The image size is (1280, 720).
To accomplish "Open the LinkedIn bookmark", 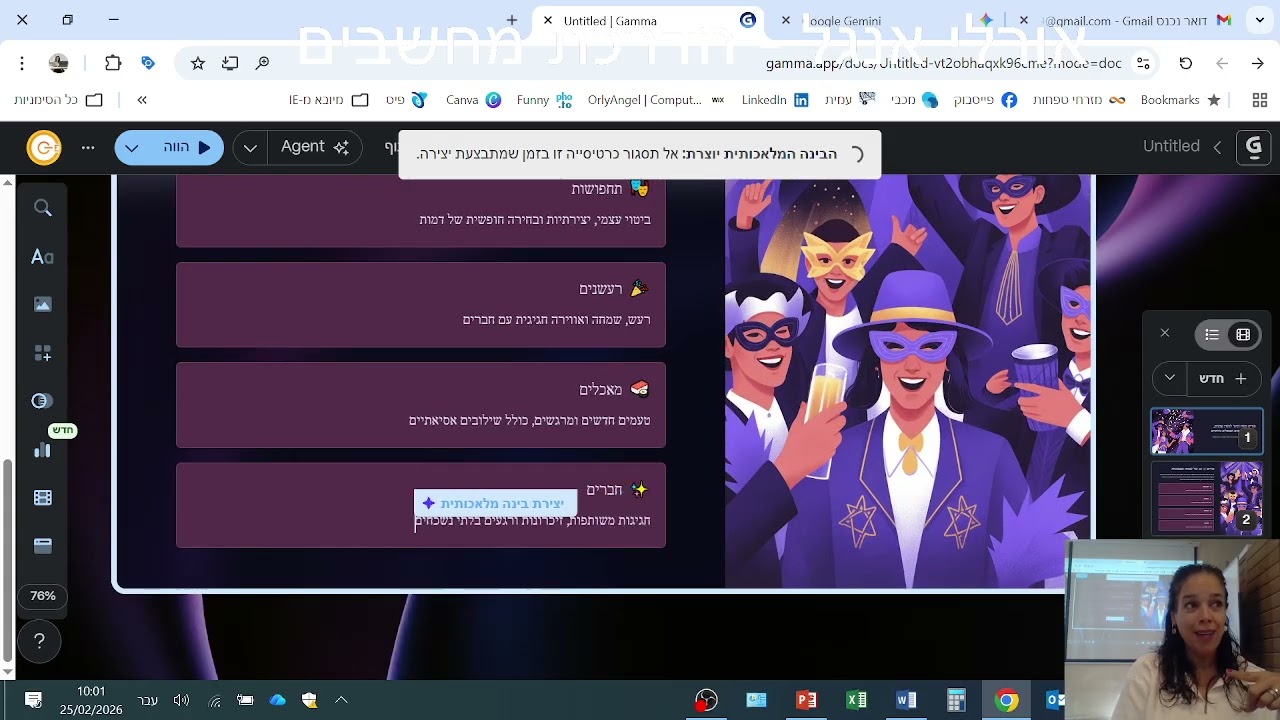I will (x=775, y=100).
